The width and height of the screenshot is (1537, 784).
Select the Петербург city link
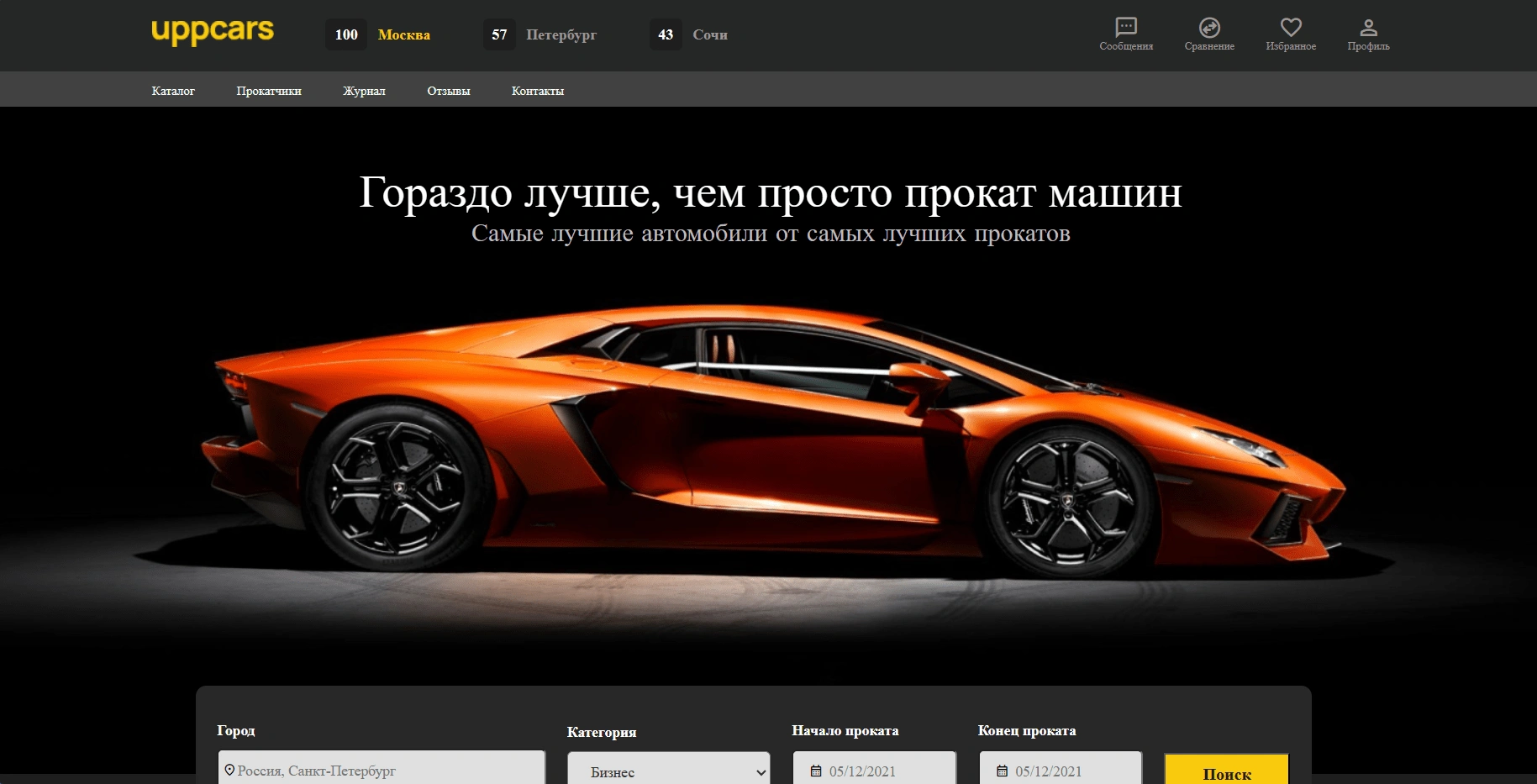coord(561,34)
